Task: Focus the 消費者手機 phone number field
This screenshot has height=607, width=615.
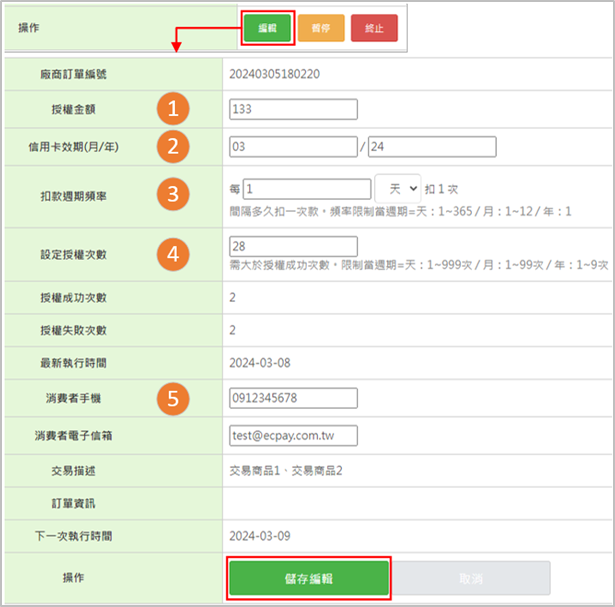Action: point(292,398)
